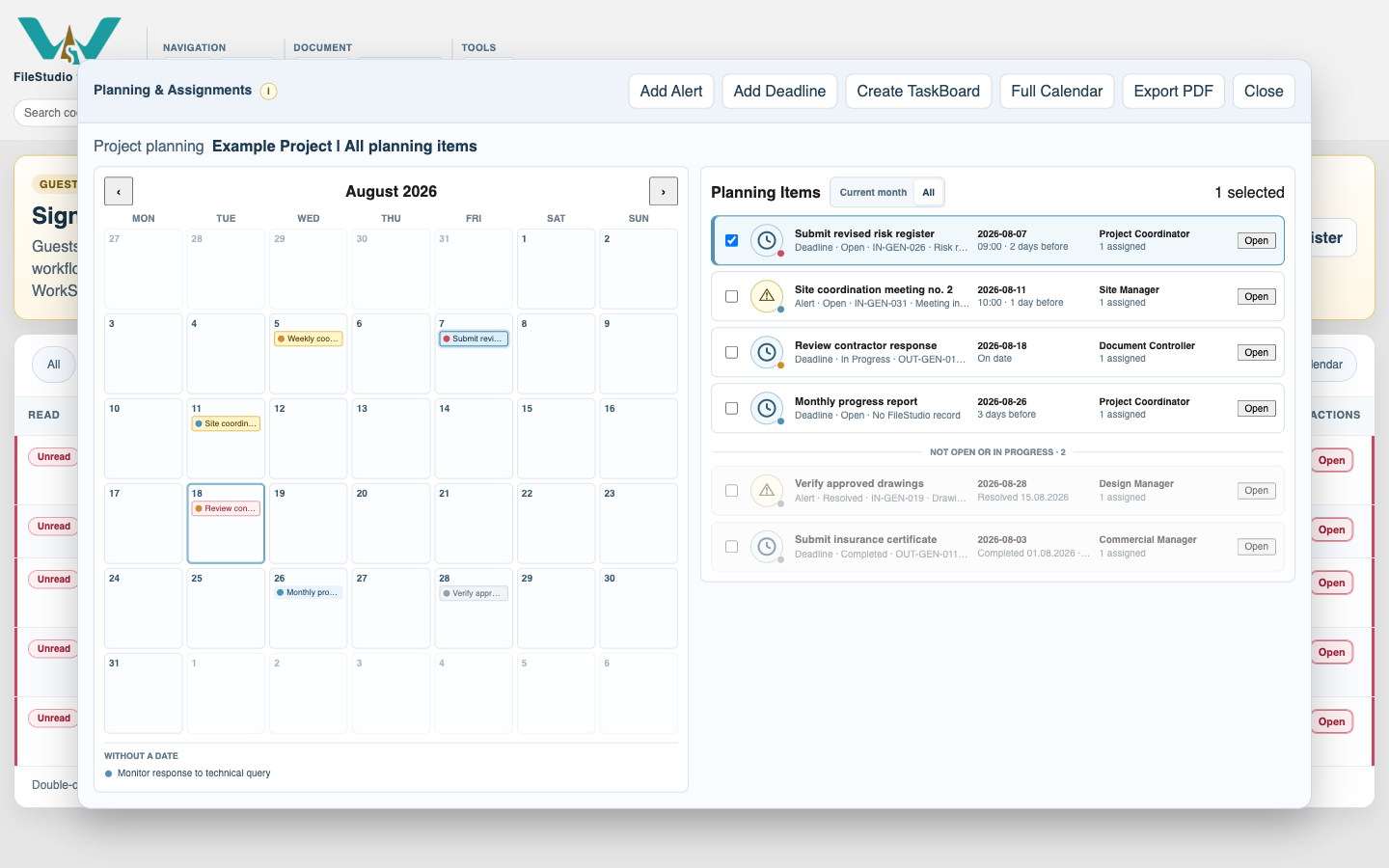
Task: Open the Submit insurance certificate item
Action: point(1256,547)
